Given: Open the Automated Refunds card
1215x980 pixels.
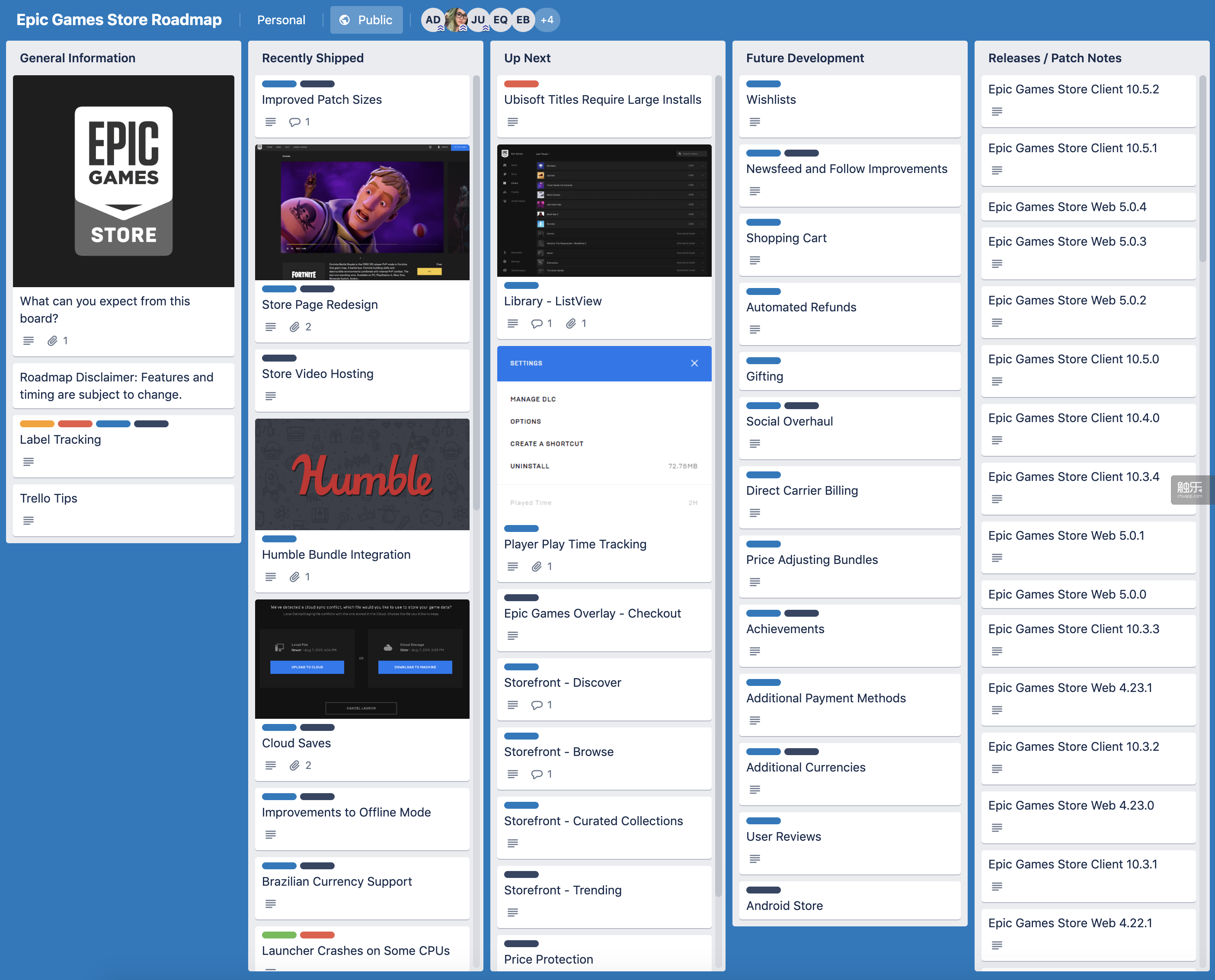Looking at the screenshot, I should 850,314.
